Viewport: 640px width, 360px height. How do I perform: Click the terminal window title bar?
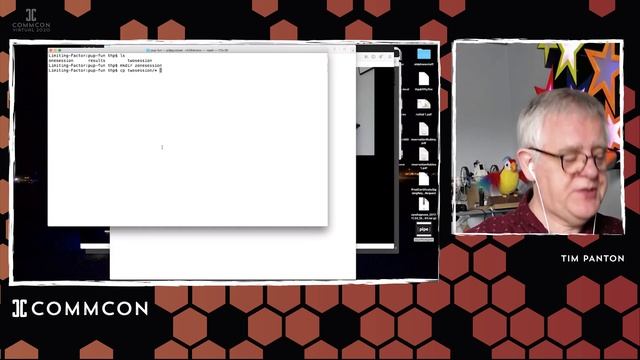(188, 50)
